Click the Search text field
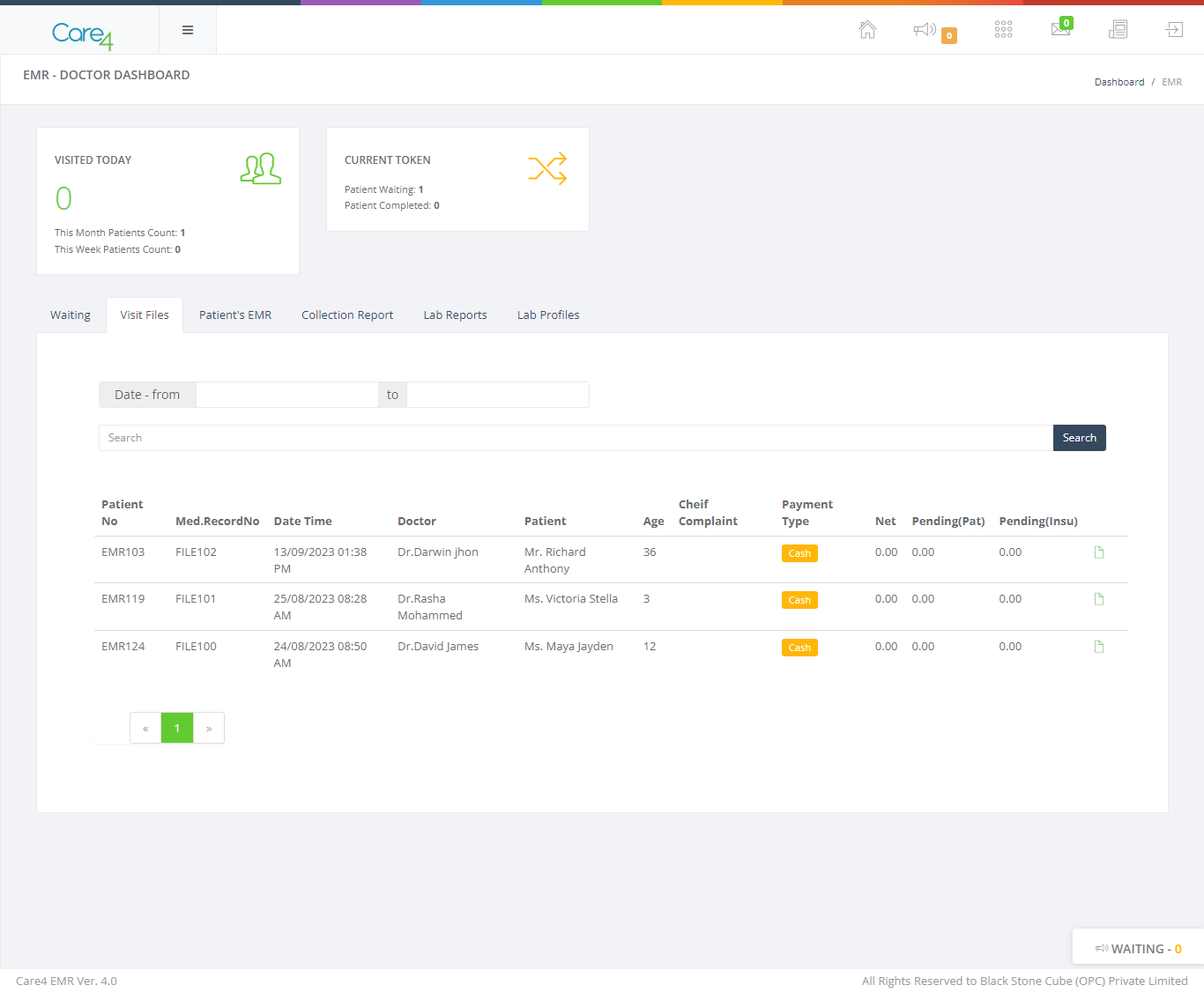Image resolution: width=1204 pixels, height=1000 pixels. click(576, 438)
